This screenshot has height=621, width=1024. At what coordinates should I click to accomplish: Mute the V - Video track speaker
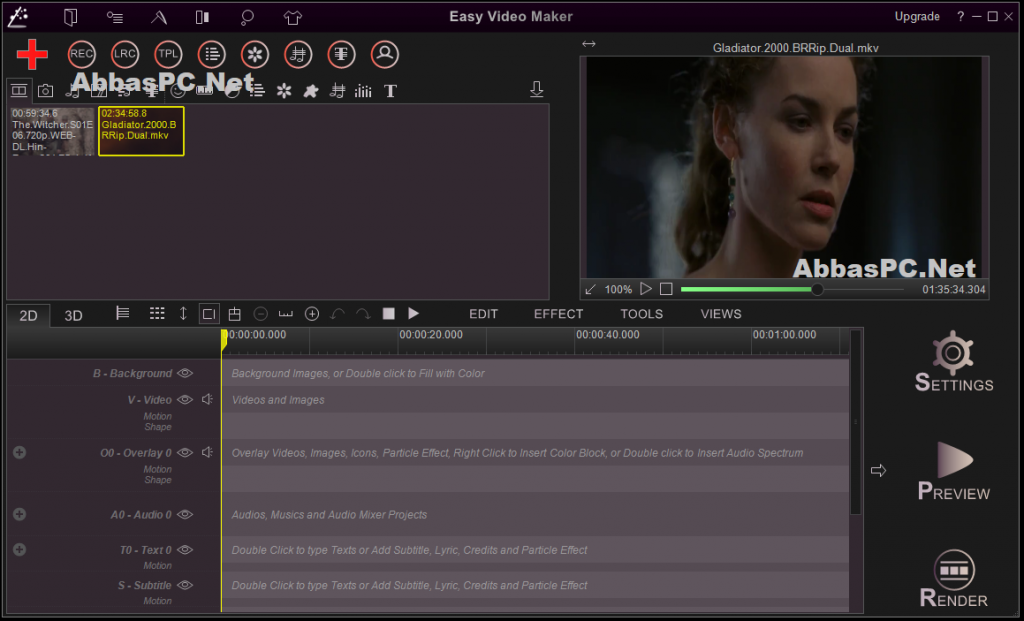click(207, 399)
